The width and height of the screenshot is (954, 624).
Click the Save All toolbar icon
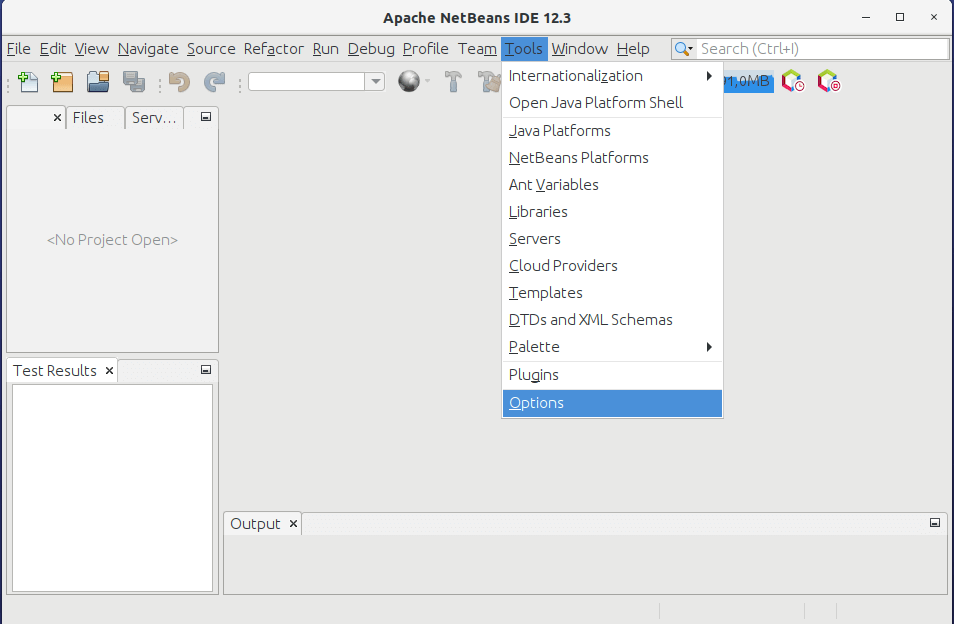(134, 81)
